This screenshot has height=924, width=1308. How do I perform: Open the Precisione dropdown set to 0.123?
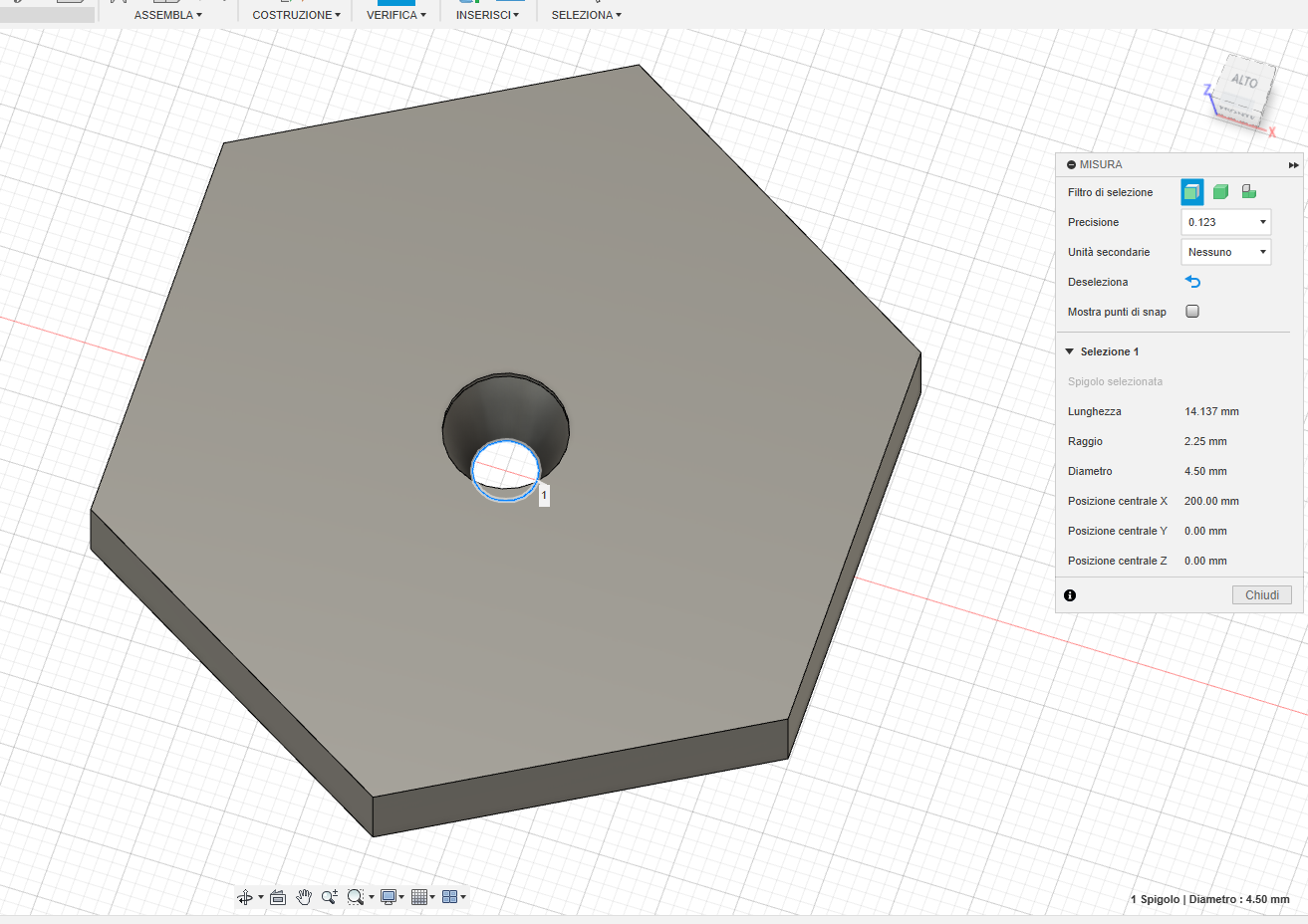click(1225, 221)
